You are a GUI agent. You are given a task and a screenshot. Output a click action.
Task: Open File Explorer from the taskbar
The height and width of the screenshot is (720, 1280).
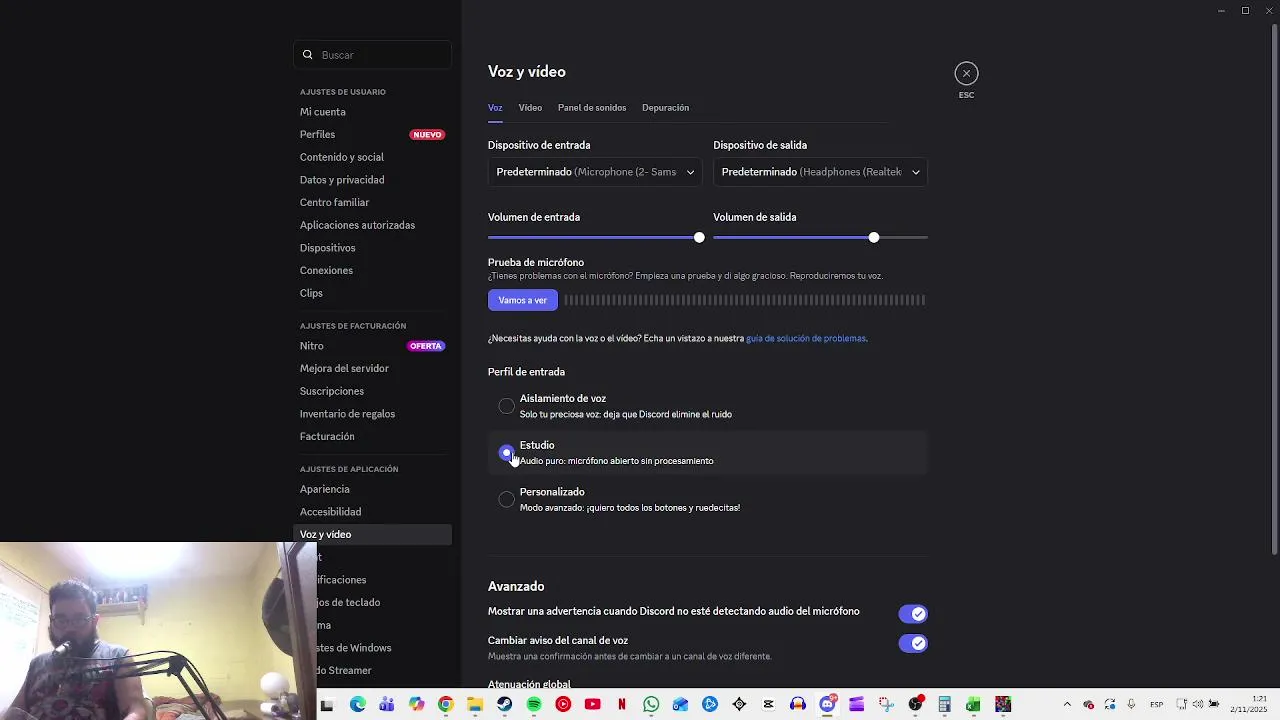(x=475, y=705)
